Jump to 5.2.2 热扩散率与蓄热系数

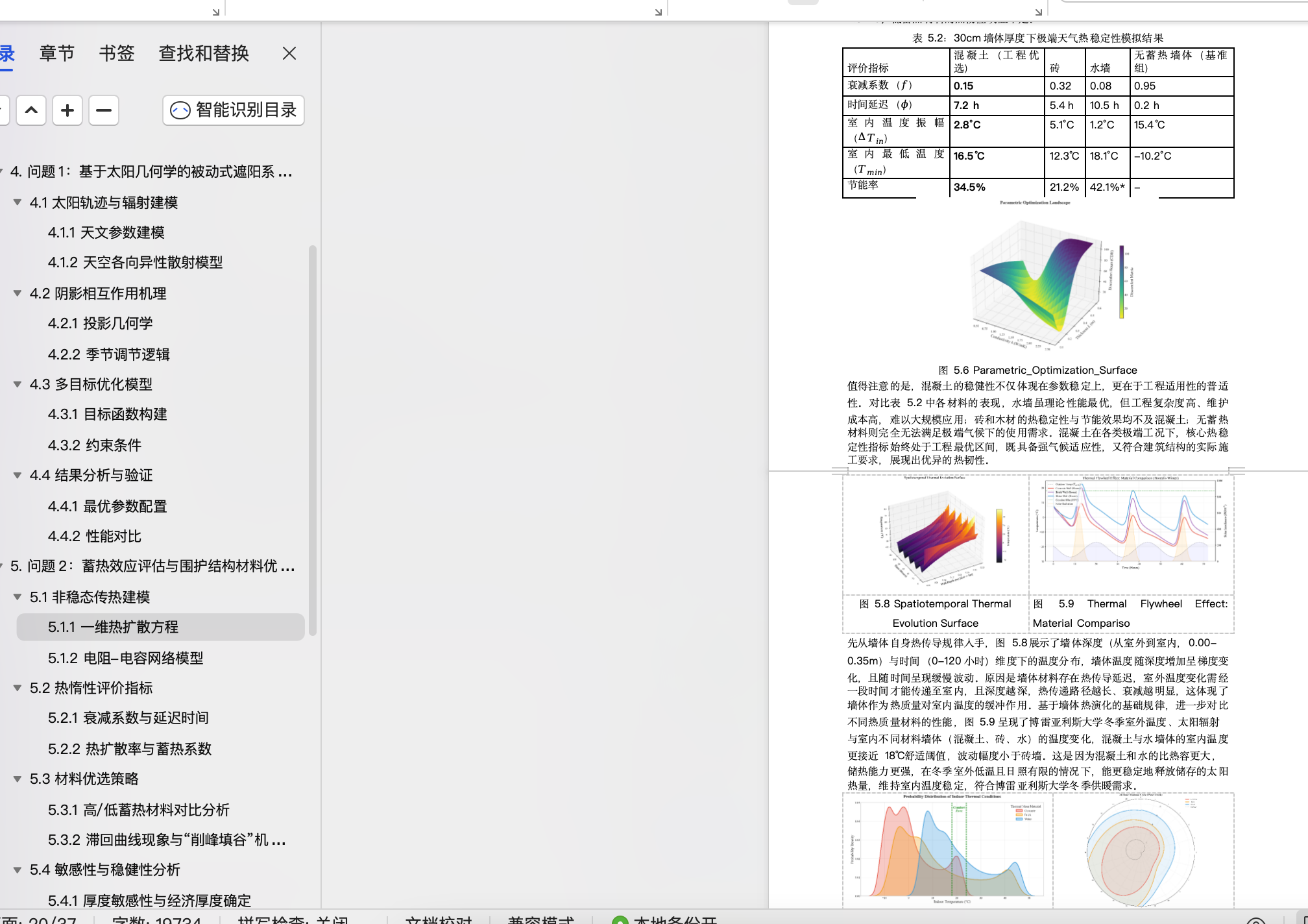click(x=129, y=749)
